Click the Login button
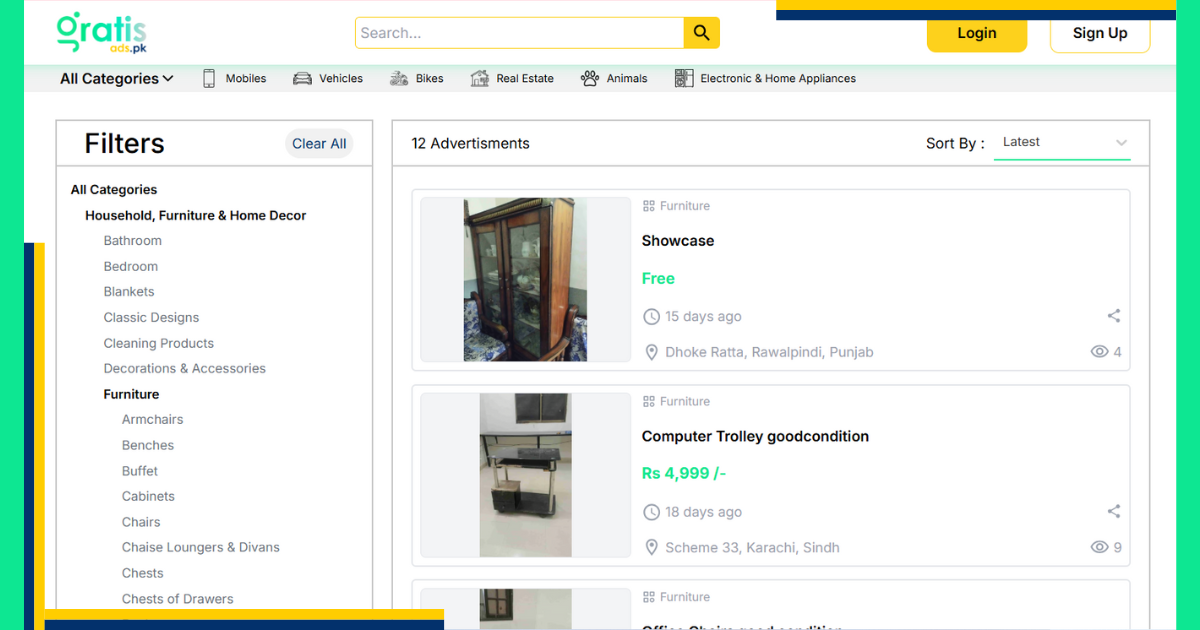Image resolution: width=1200 pixels, height=630 pixels. coord(977,33)
